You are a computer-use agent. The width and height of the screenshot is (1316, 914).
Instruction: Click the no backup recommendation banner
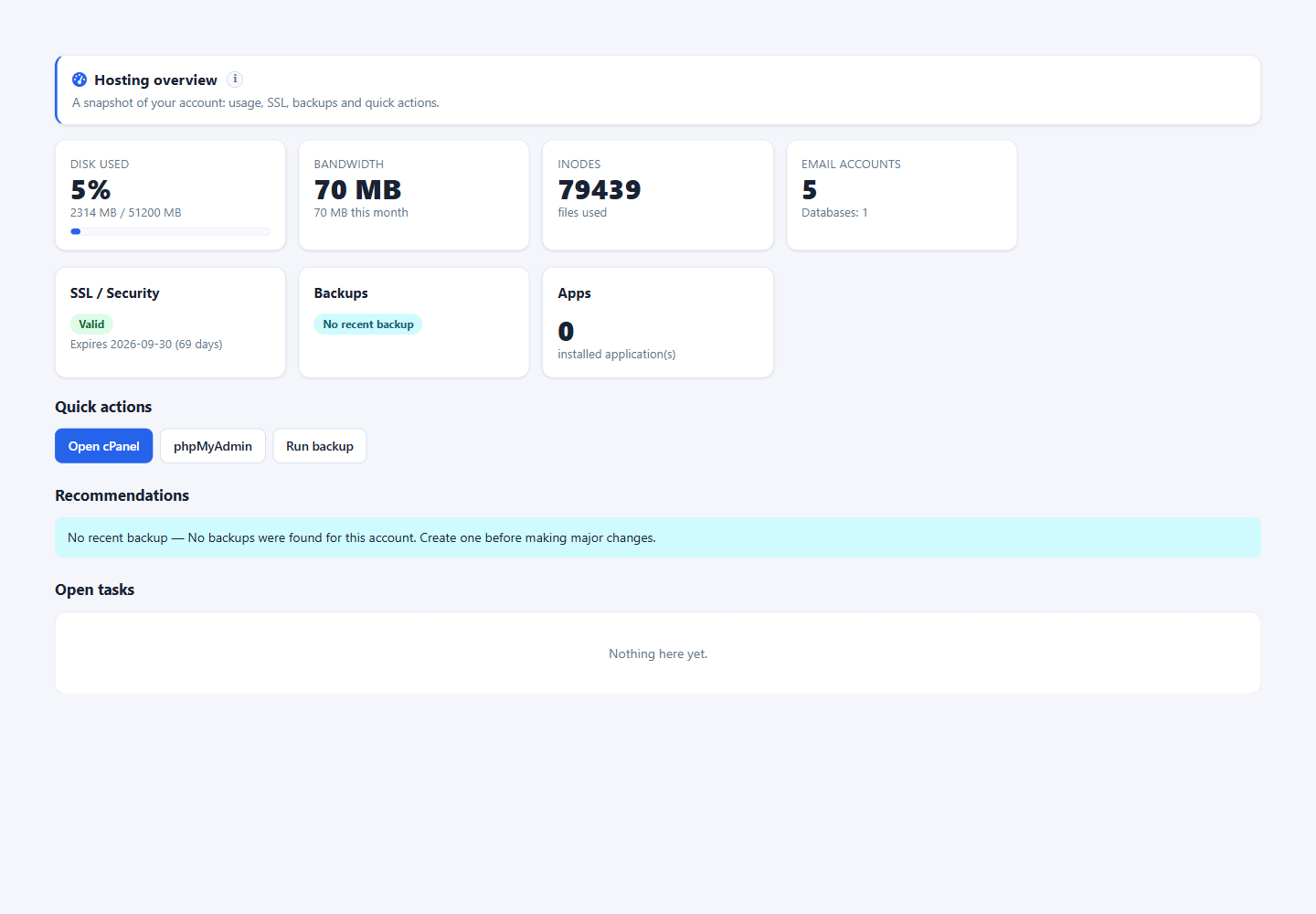658,537
